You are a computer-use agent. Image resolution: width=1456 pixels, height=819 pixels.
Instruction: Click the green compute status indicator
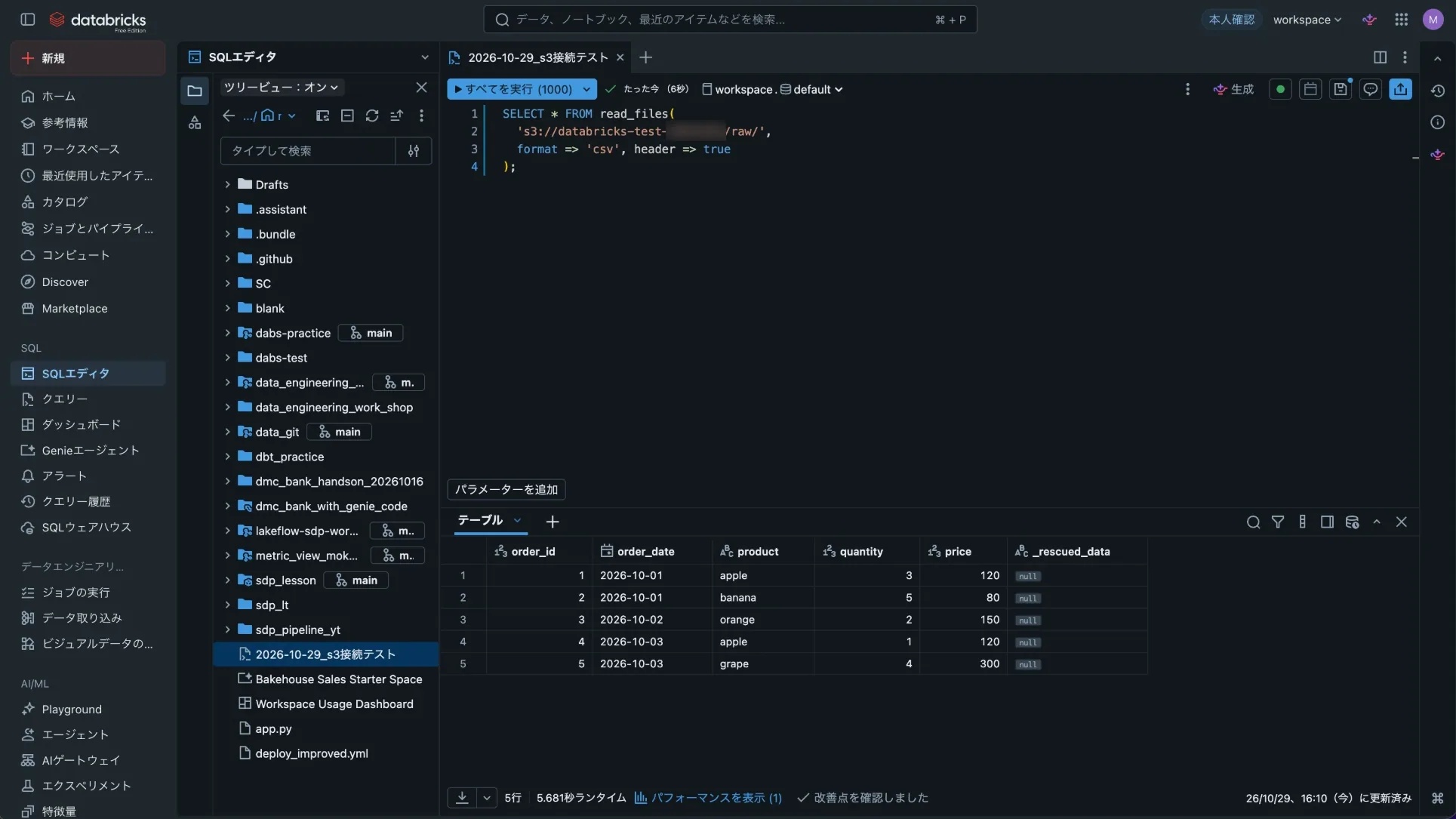(1280, 89)
